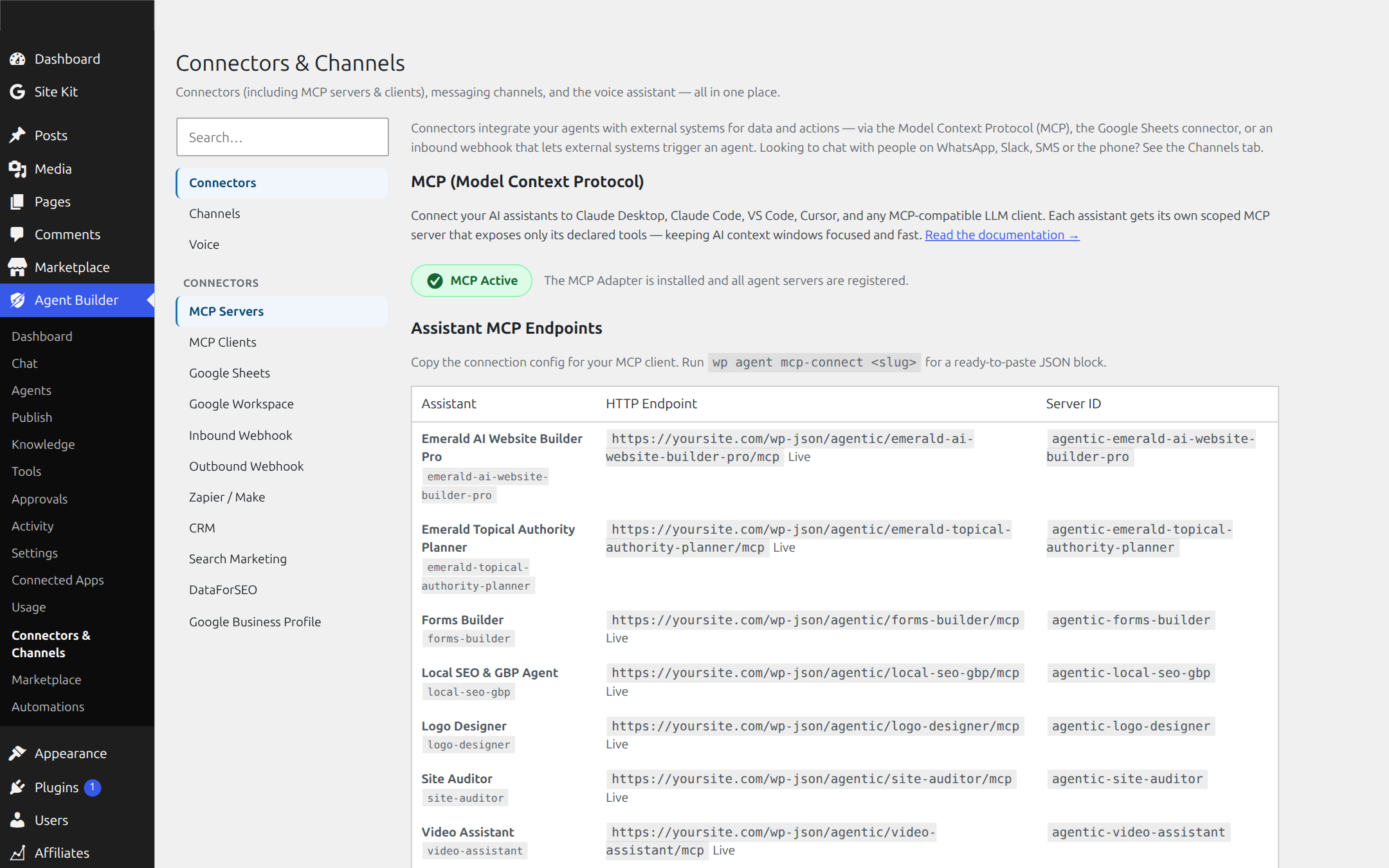Open the Google Business Profile connector
1389x868 pixels.
pyautogui.click(x=282, y=622)
